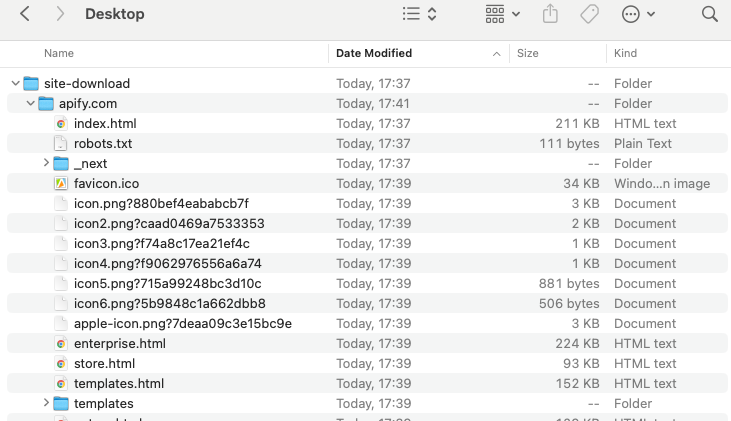
Task: Click the icon4.png?f9062976556a6a74 document icon
Action: pos(61,263)
